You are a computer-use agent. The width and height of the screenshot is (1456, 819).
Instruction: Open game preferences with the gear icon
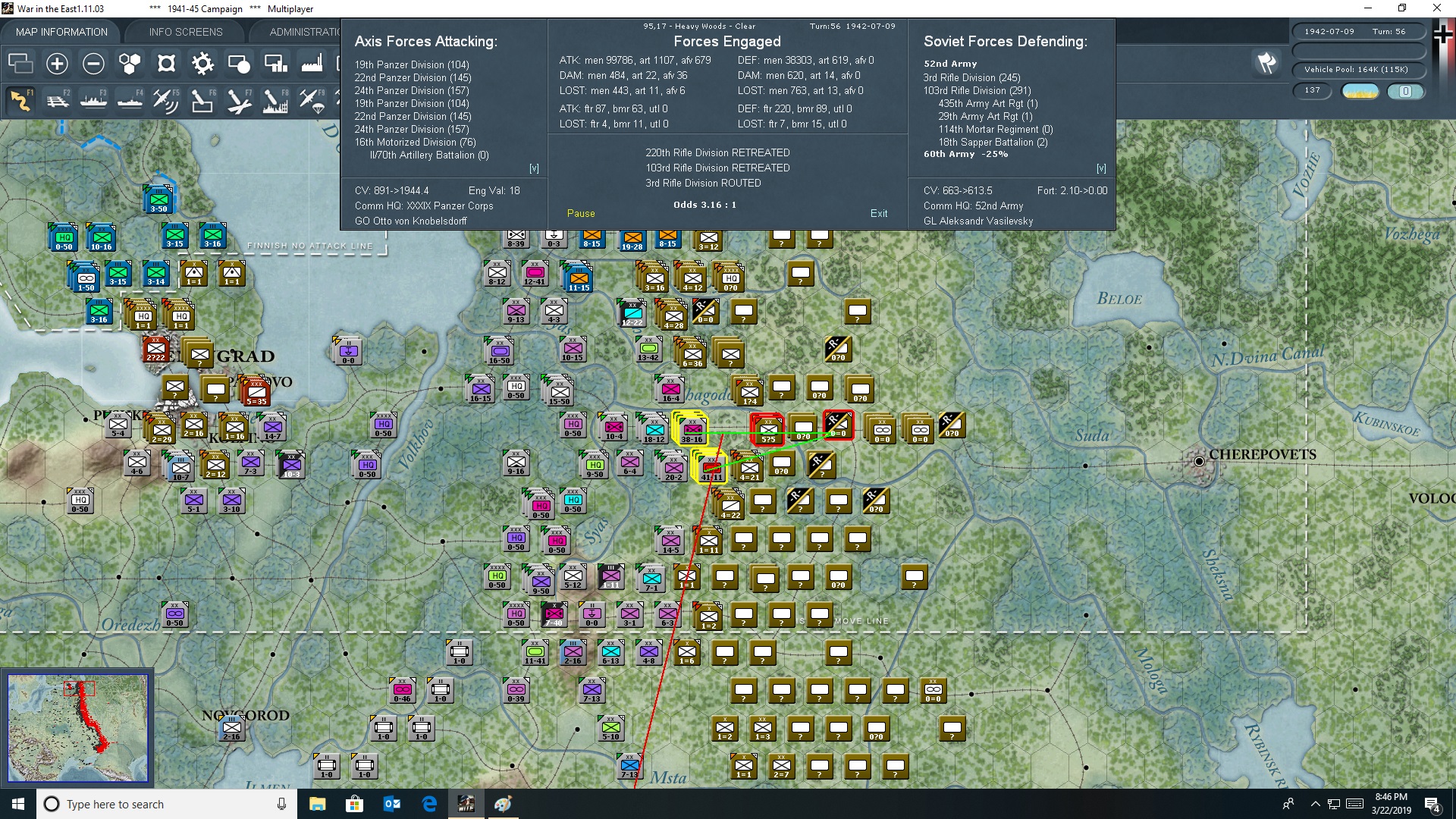[x=202, y=64]
